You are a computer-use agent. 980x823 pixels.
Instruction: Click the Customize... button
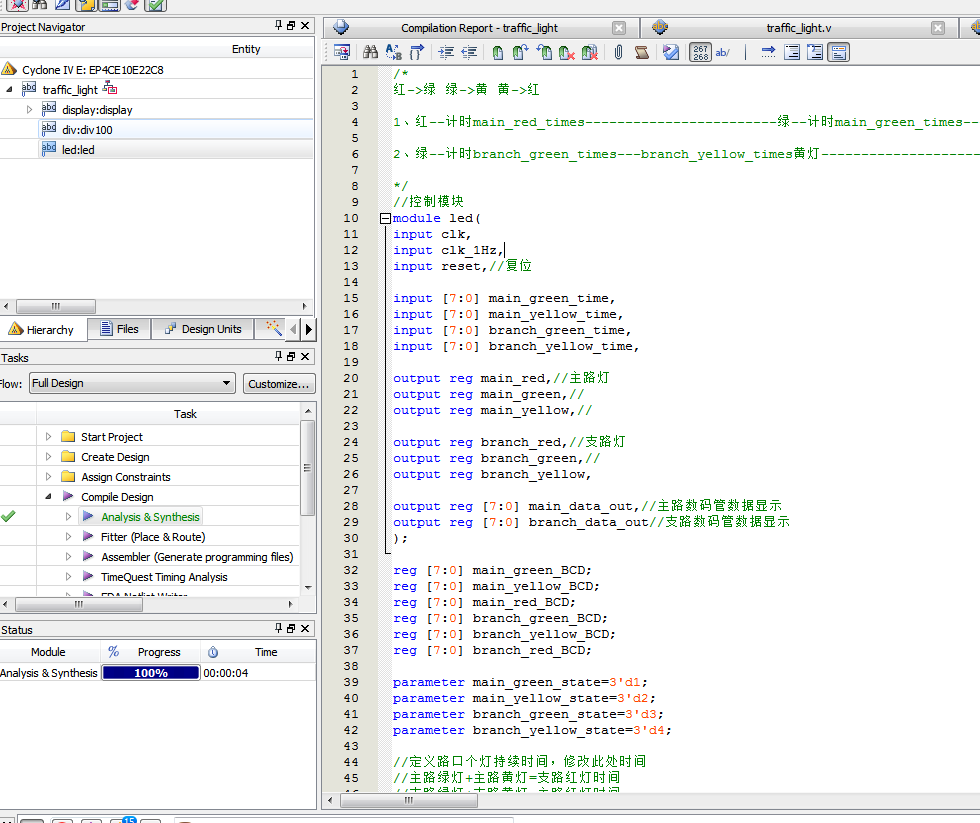279,384
